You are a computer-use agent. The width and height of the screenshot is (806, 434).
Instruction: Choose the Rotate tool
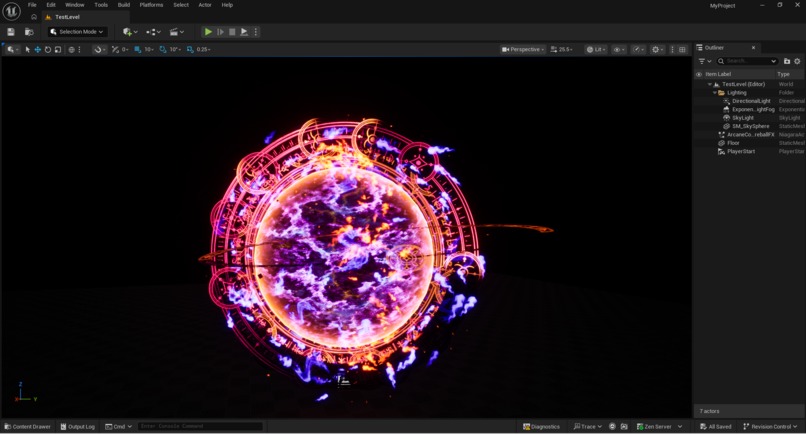48,49
